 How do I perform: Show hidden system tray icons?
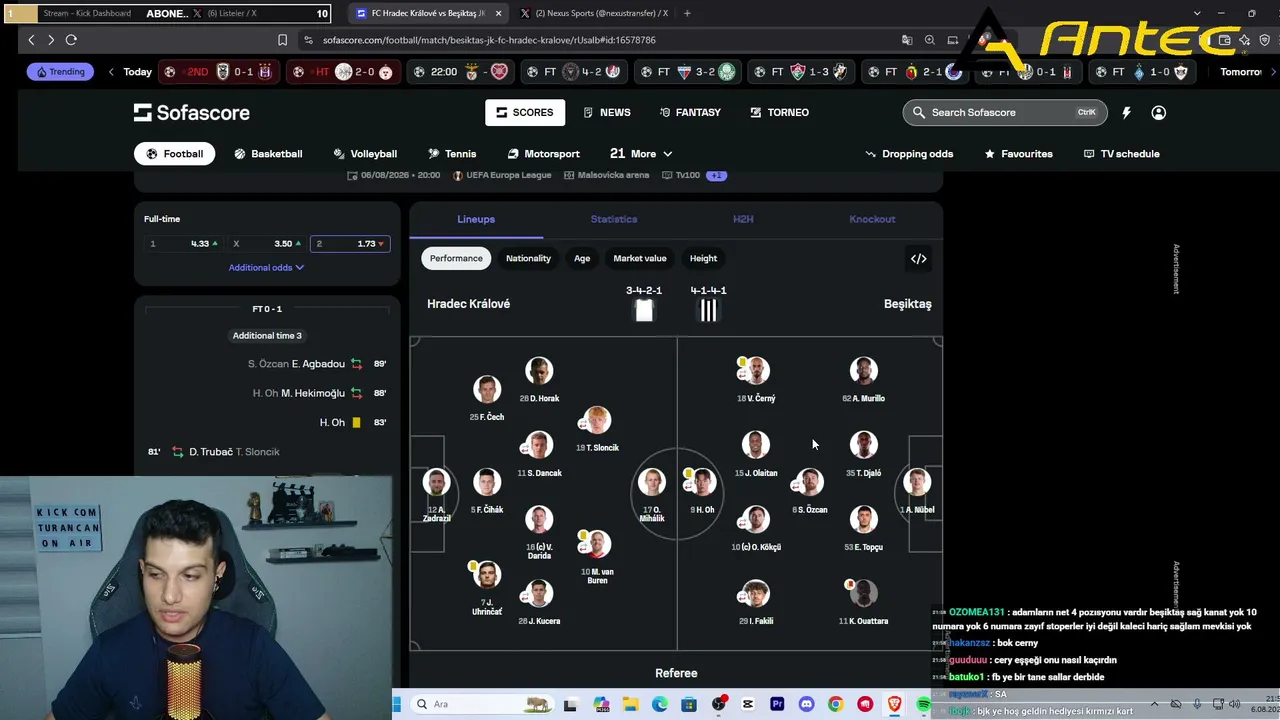(x=1153, y=704)
